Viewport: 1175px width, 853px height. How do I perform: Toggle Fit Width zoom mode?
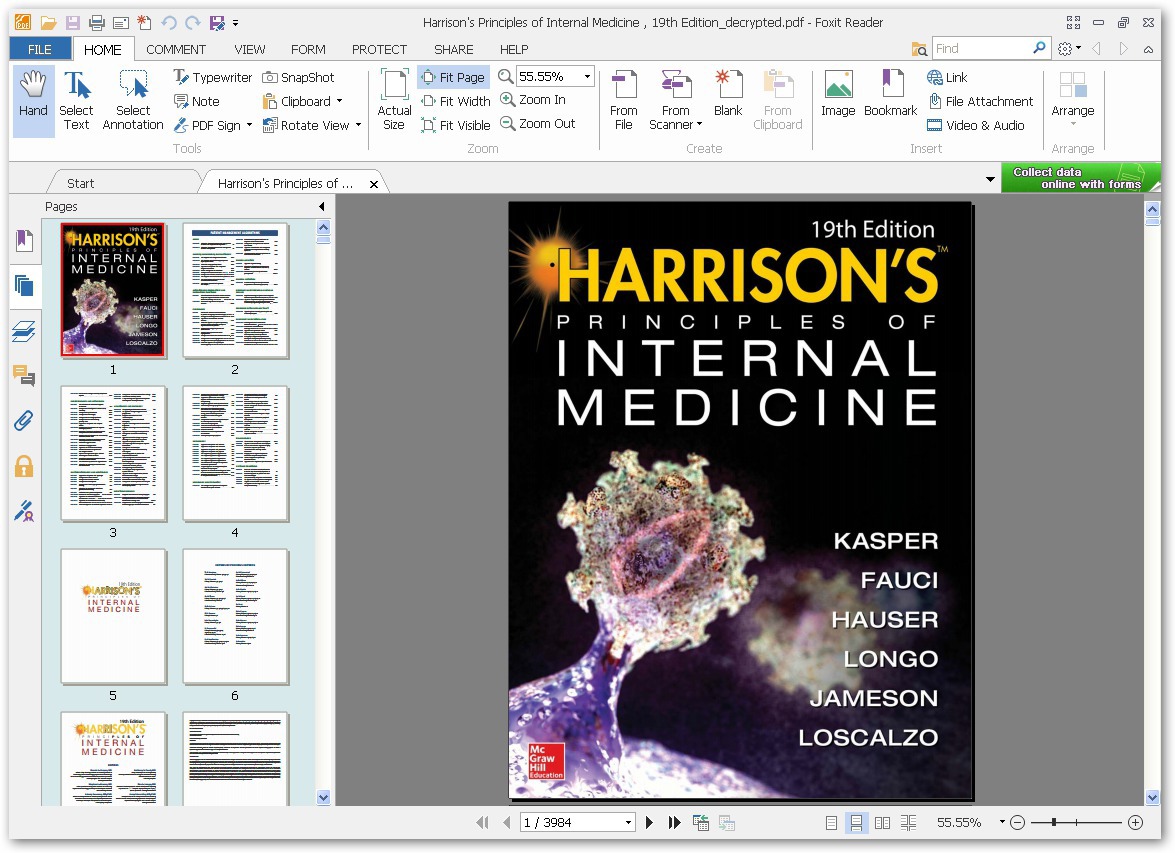455,101
